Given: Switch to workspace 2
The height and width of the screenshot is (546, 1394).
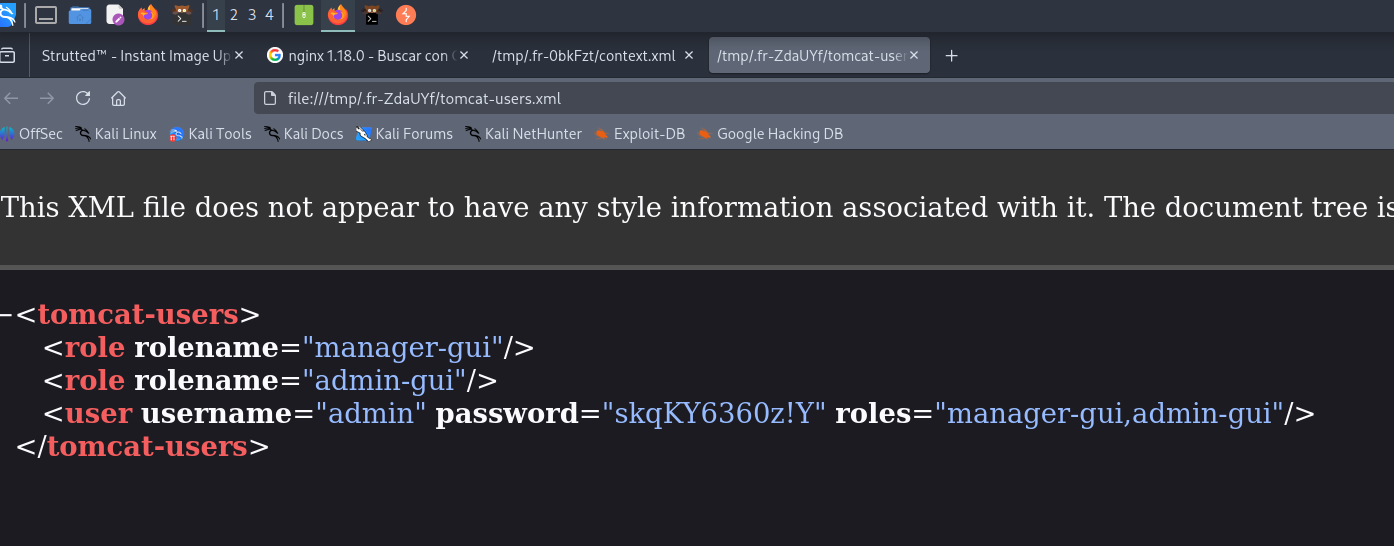Looking at the screenshot, I should (233, 15).
